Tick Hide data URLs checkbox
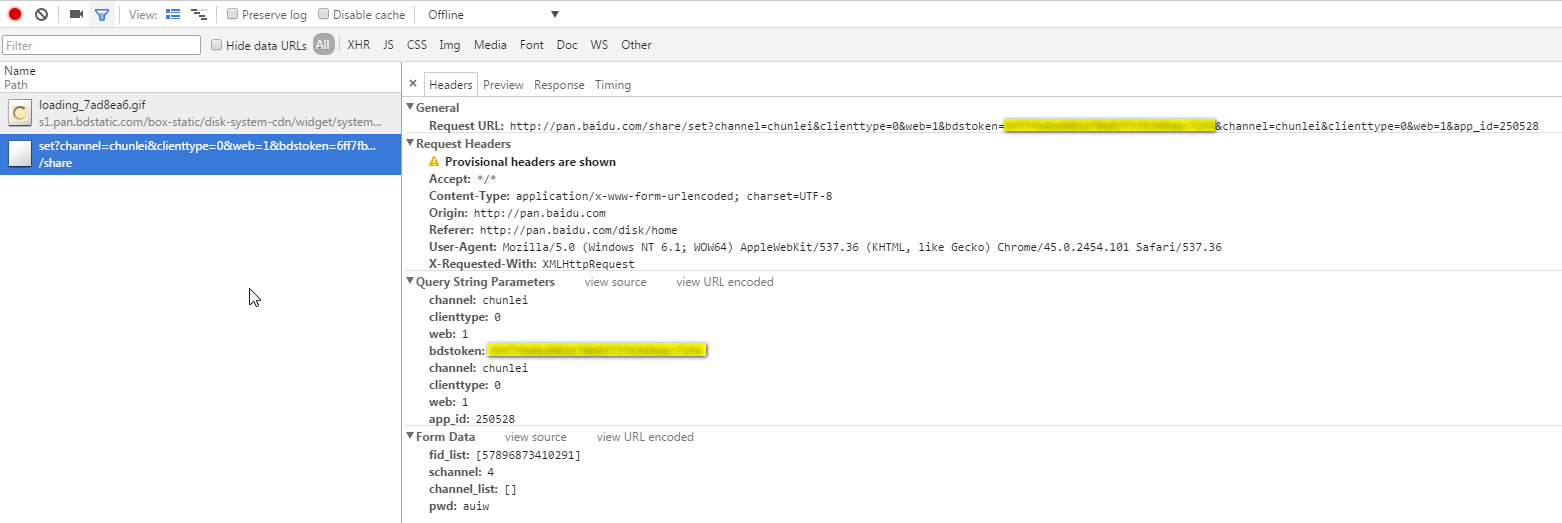Viewport: 1562px width, 523px height. tap(216, 45)
